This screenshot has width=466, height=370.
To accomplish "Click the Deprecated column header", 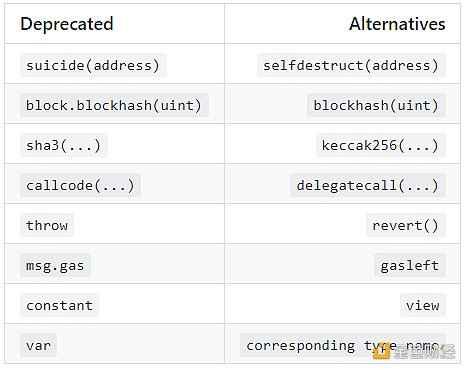I will (67, 24).
